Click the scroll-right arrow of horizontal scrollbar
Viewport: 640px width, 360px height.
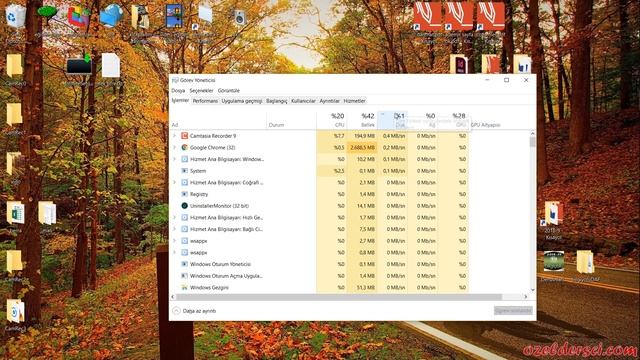coord(526,297)
